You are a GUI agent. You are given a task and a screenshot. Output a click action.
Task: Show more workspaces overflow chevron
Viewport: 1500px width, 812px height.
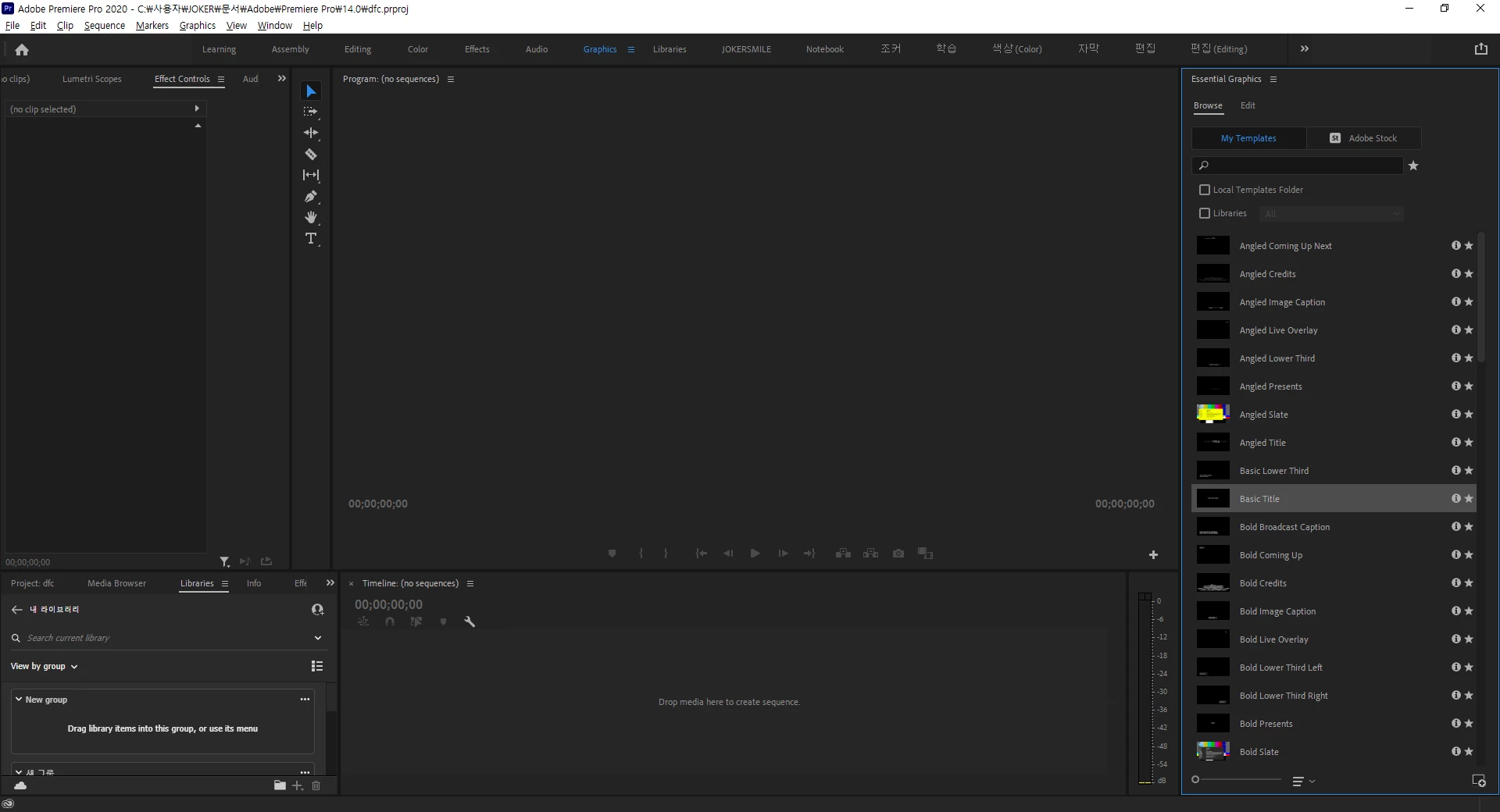coord(1305,48)
